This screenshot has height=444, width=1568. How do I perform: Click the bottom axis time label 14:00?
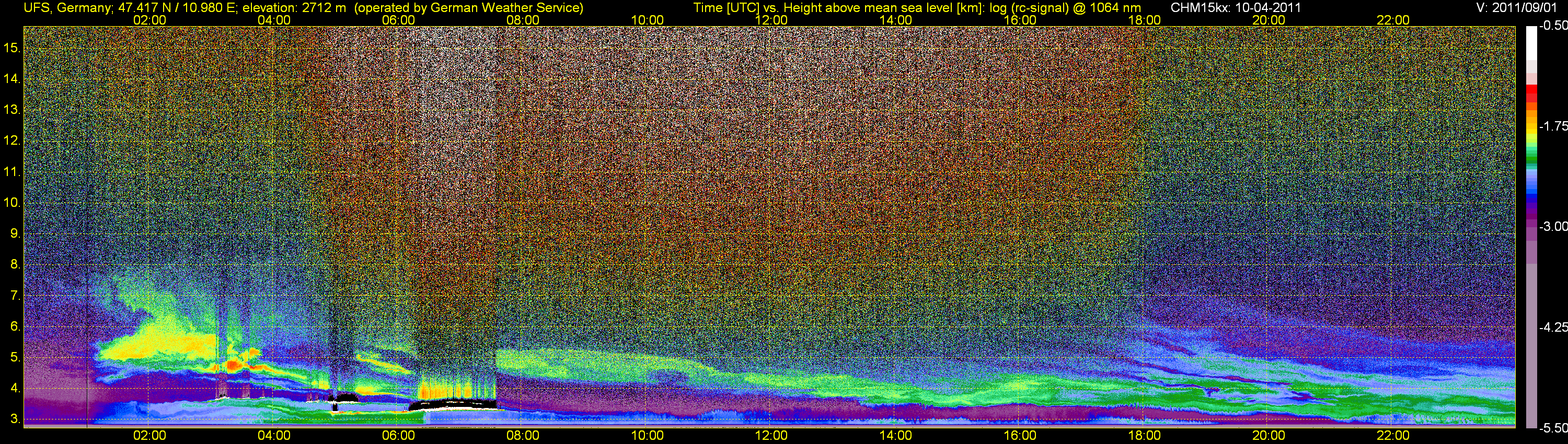(x=895, y=436)
